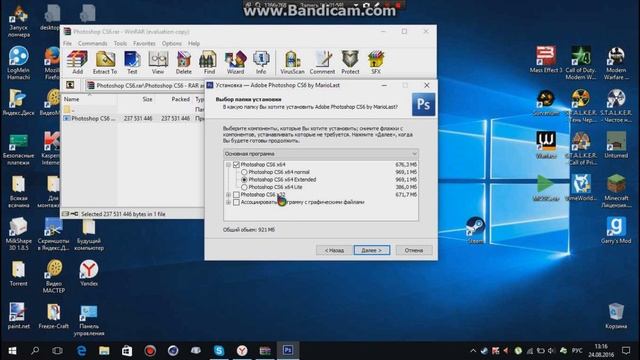The image size is (640, 360).
Task: Click WinRAR up-one-level arrow icon
Action: point(70,85)
